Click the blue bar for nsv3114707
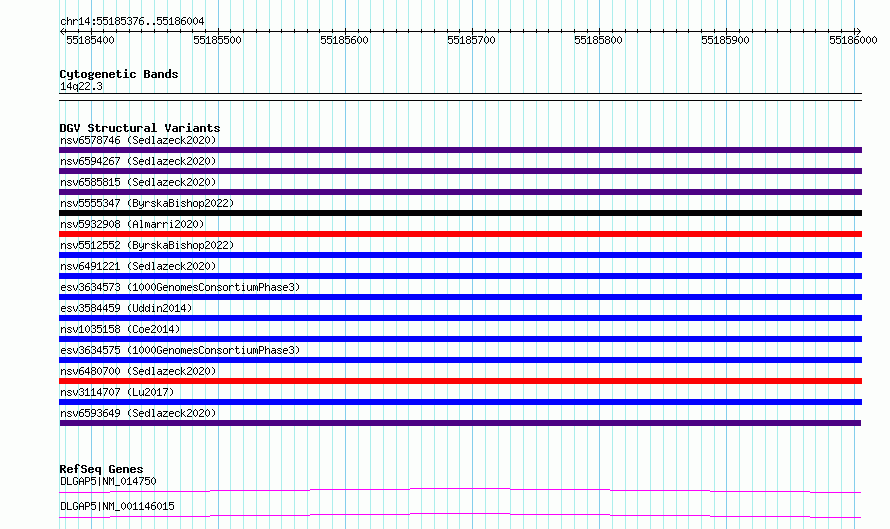Viewport: 890px width, 529px height. pyautogui.click(x=460, y=402)
